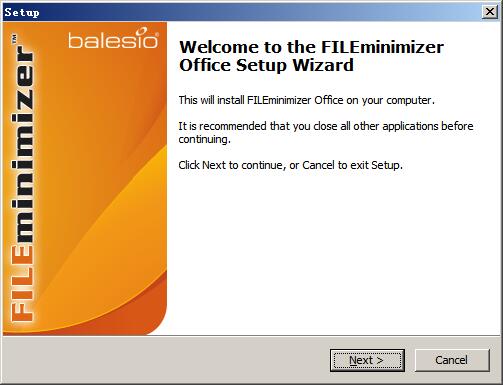Click the Office Setup Wizard heading line
The width and height of the screenshot is (503, 385).
266,65
